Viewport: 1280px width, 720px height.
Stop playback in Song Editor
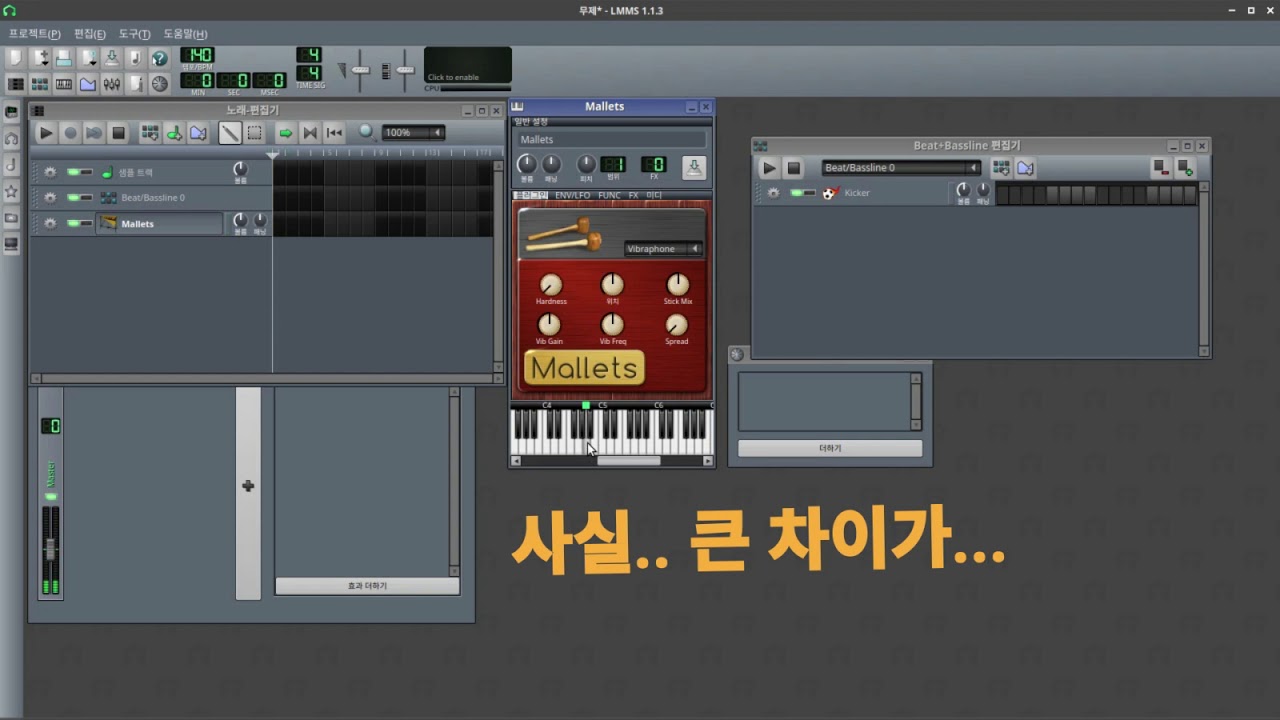[118, 132]
